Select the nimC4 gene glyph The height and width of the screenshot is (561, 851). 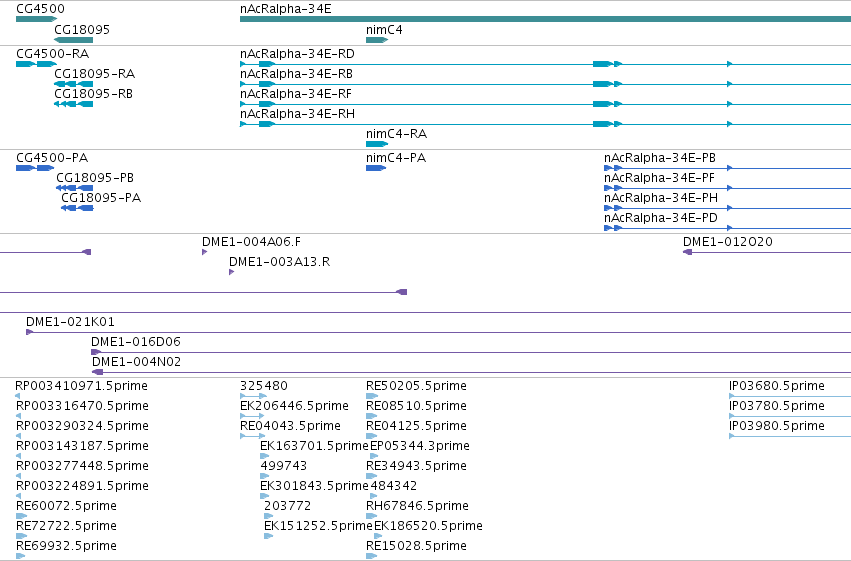[377, 40]
